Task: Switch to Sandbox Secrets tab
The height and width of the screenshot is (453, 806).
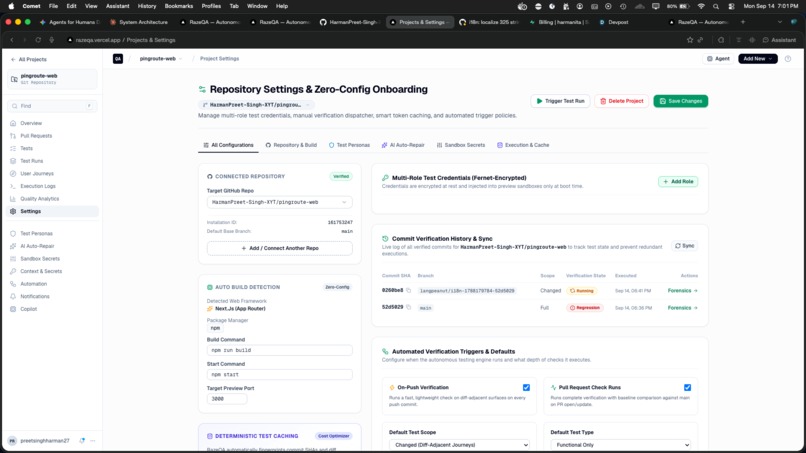Action: click(x=461, y=145)
